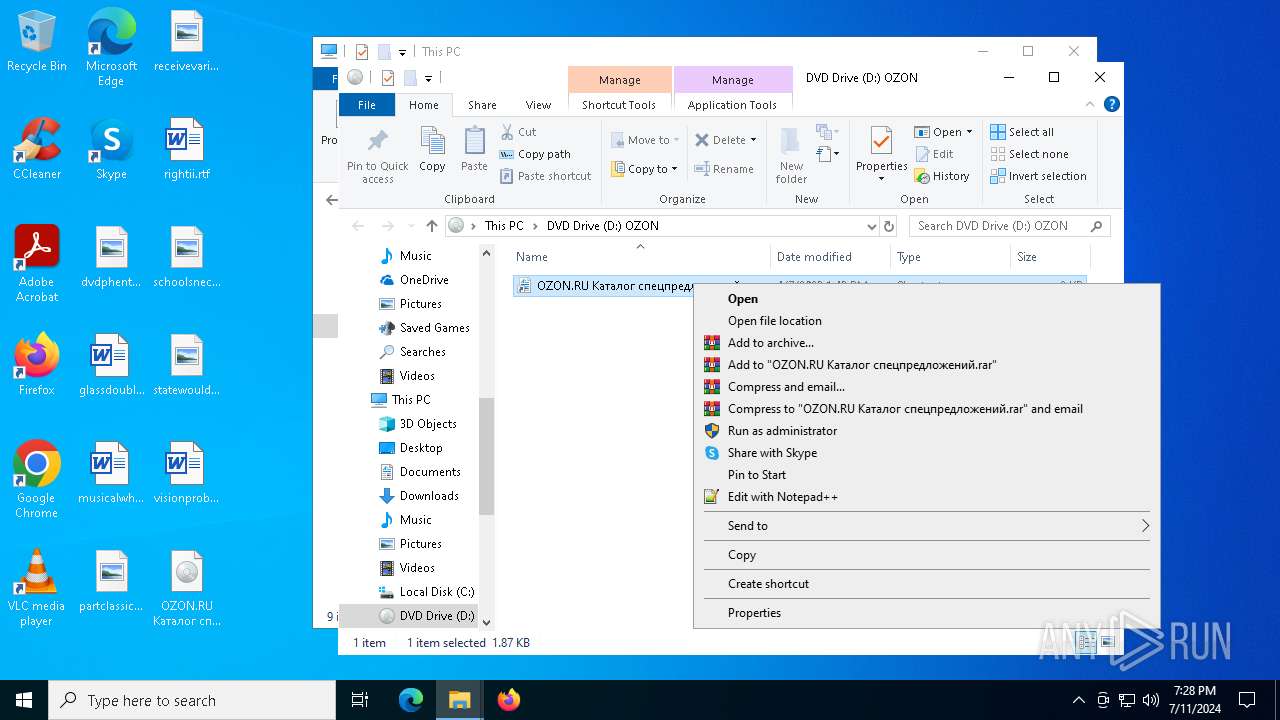Click Select none in ribbon
The width and height of the screenshot is (1280, 720).
tap(1029, 154)
